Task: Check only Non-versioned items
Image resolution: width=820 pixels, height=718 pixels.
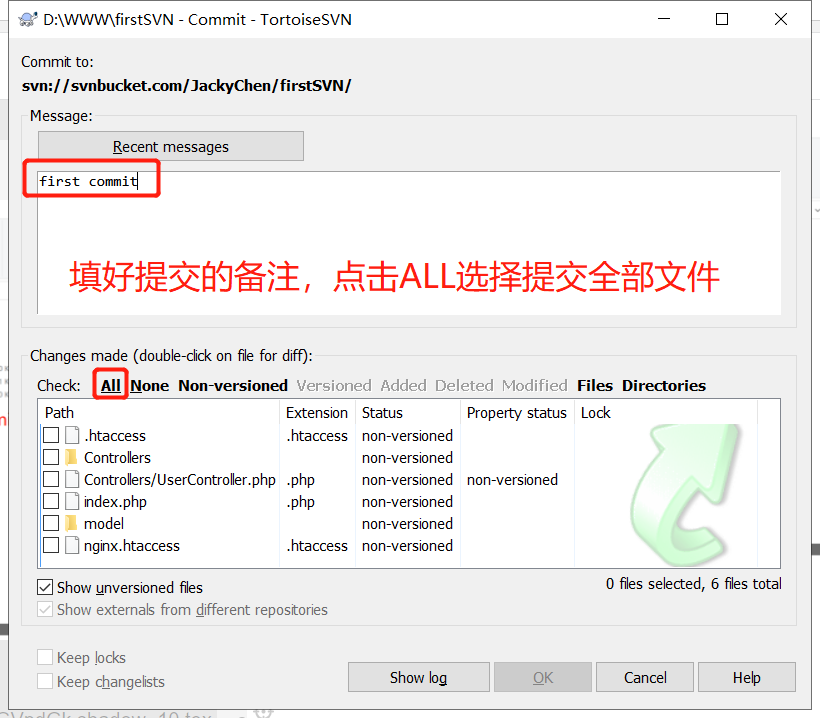Action: click(233, 385)
